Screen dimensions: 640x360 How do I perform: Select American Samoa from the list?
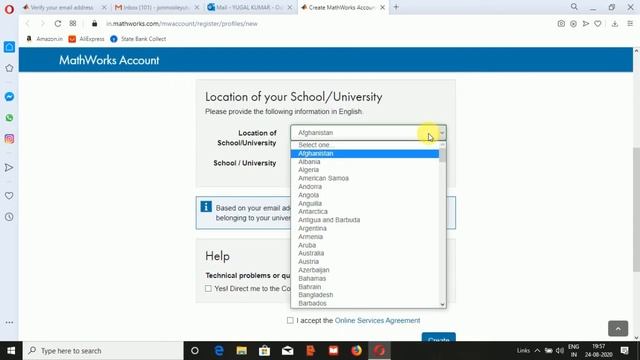(364, 178)
